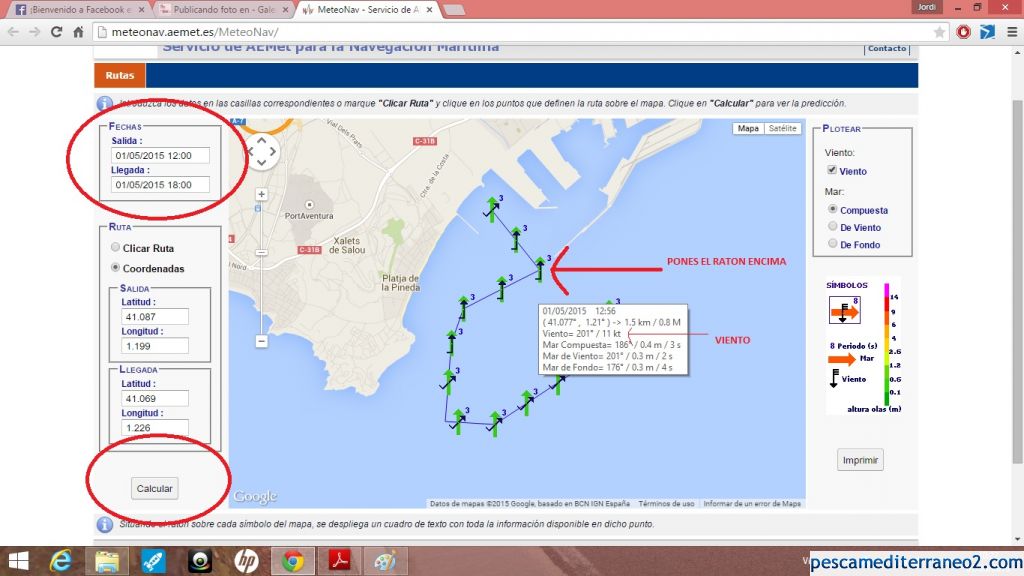Open the Paint taskbar icon
The width and height of the screenshot is (1024, 576).
[385, 561]
